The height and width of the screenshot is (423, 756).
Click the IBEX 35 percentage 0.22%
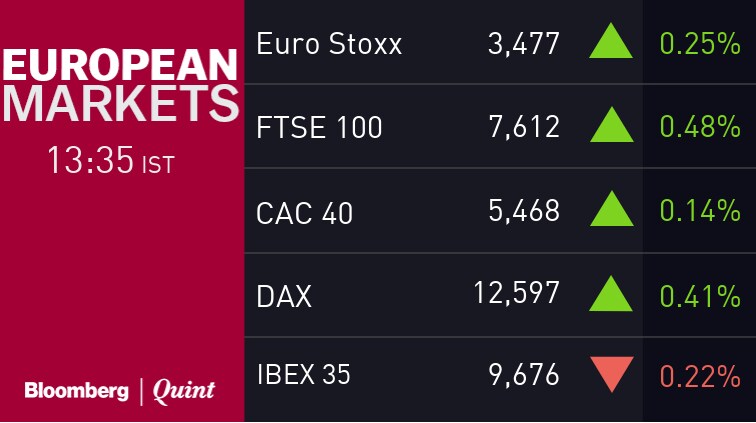700,376
